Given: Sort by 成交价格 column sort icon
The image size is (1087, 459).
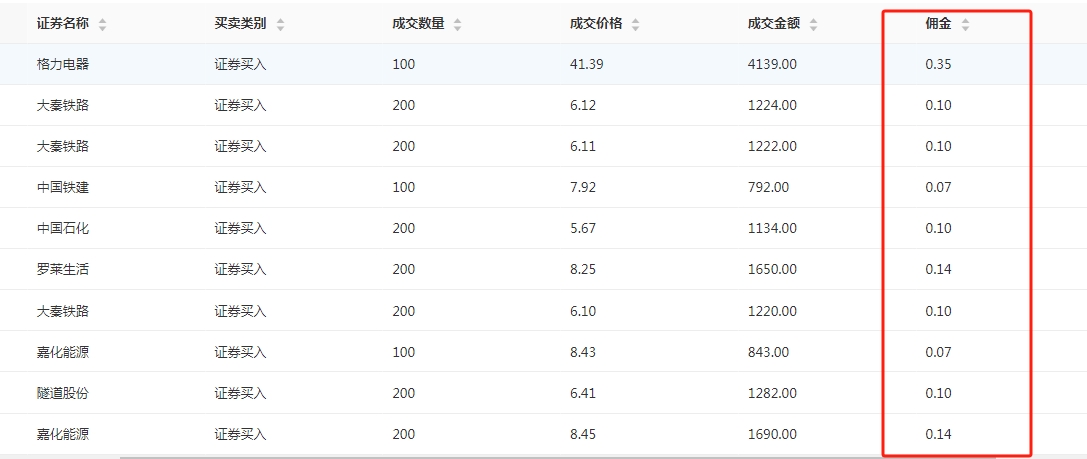Looking at the screenshot, I should coord(635,24).
